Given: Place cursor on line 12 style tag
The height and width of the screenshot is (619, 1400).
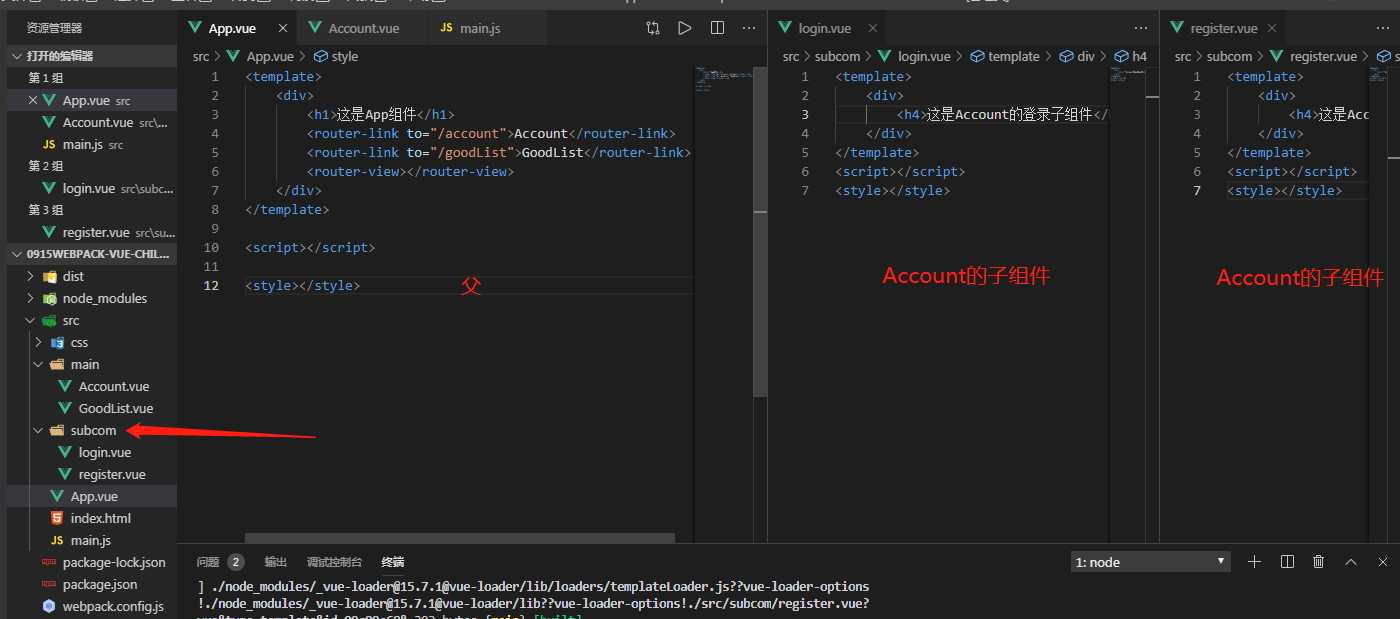Looking at the screenshot, I should (302, 285).
